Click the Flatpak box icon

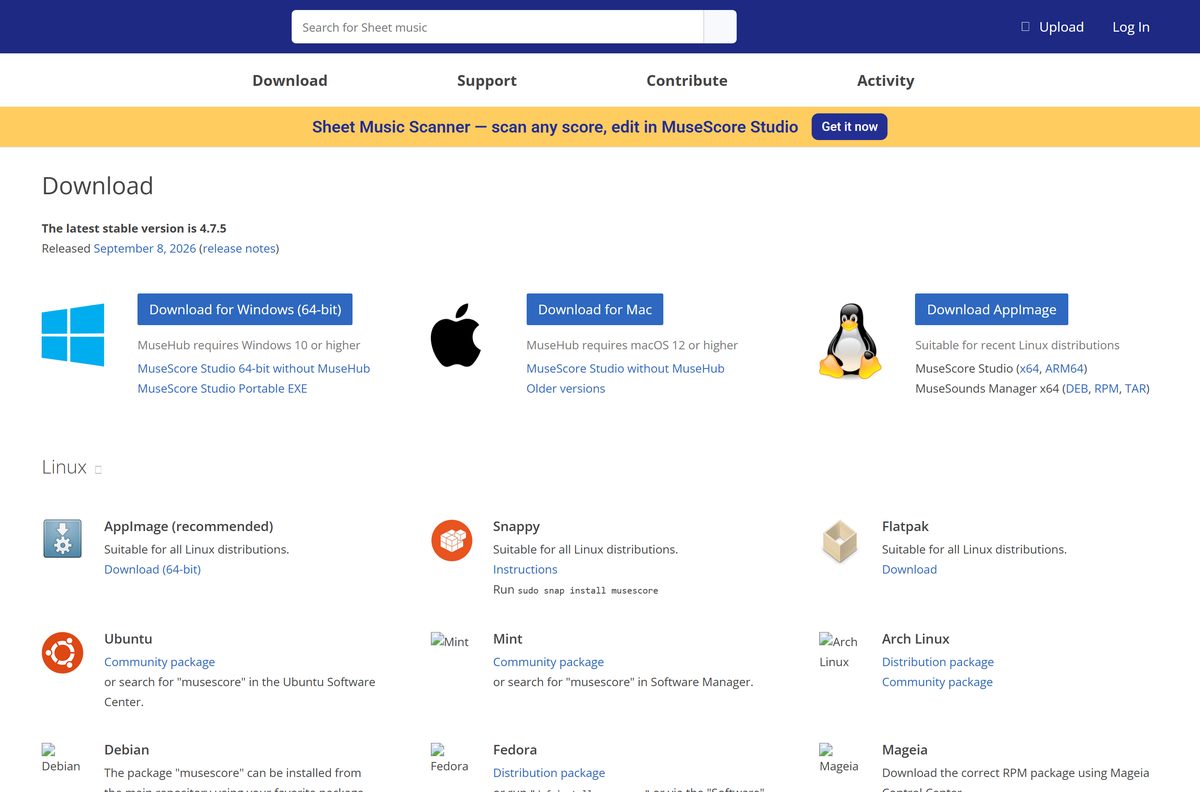coord(839,541)
